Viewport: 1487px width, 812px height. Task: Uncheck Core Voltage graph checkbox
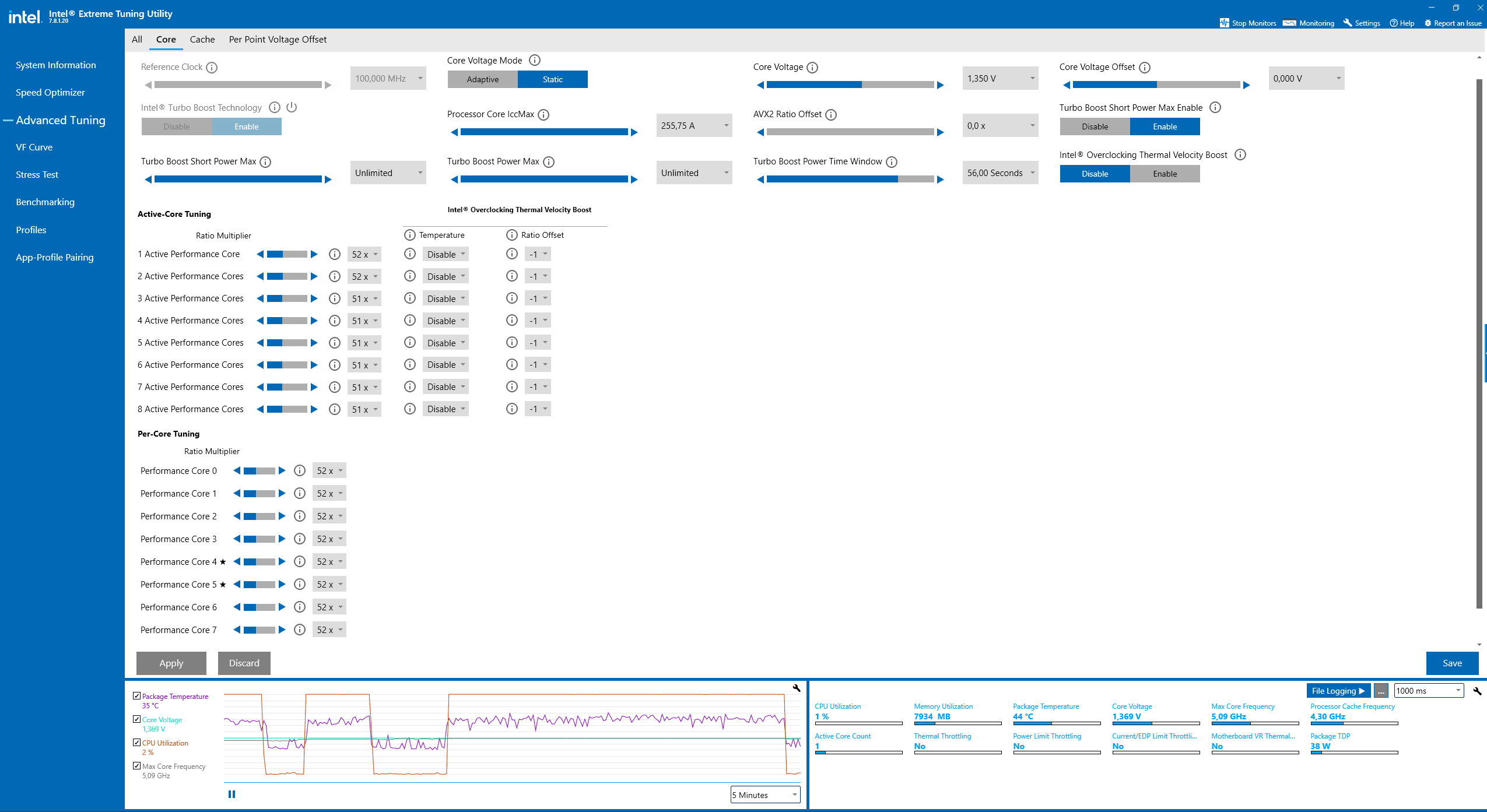(x=136, y=719)
